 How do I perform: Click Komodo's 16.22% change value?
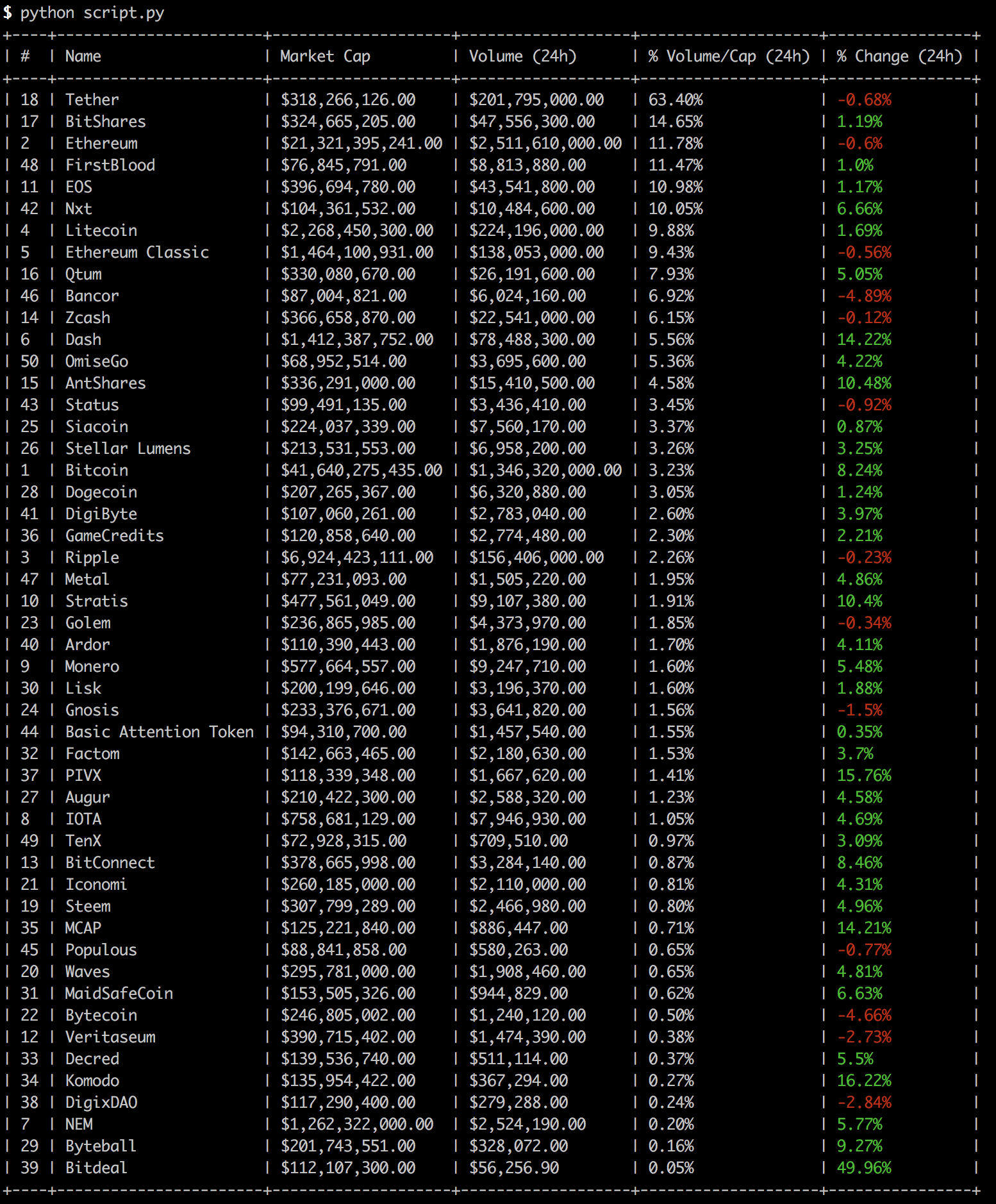pos(864,1081)
